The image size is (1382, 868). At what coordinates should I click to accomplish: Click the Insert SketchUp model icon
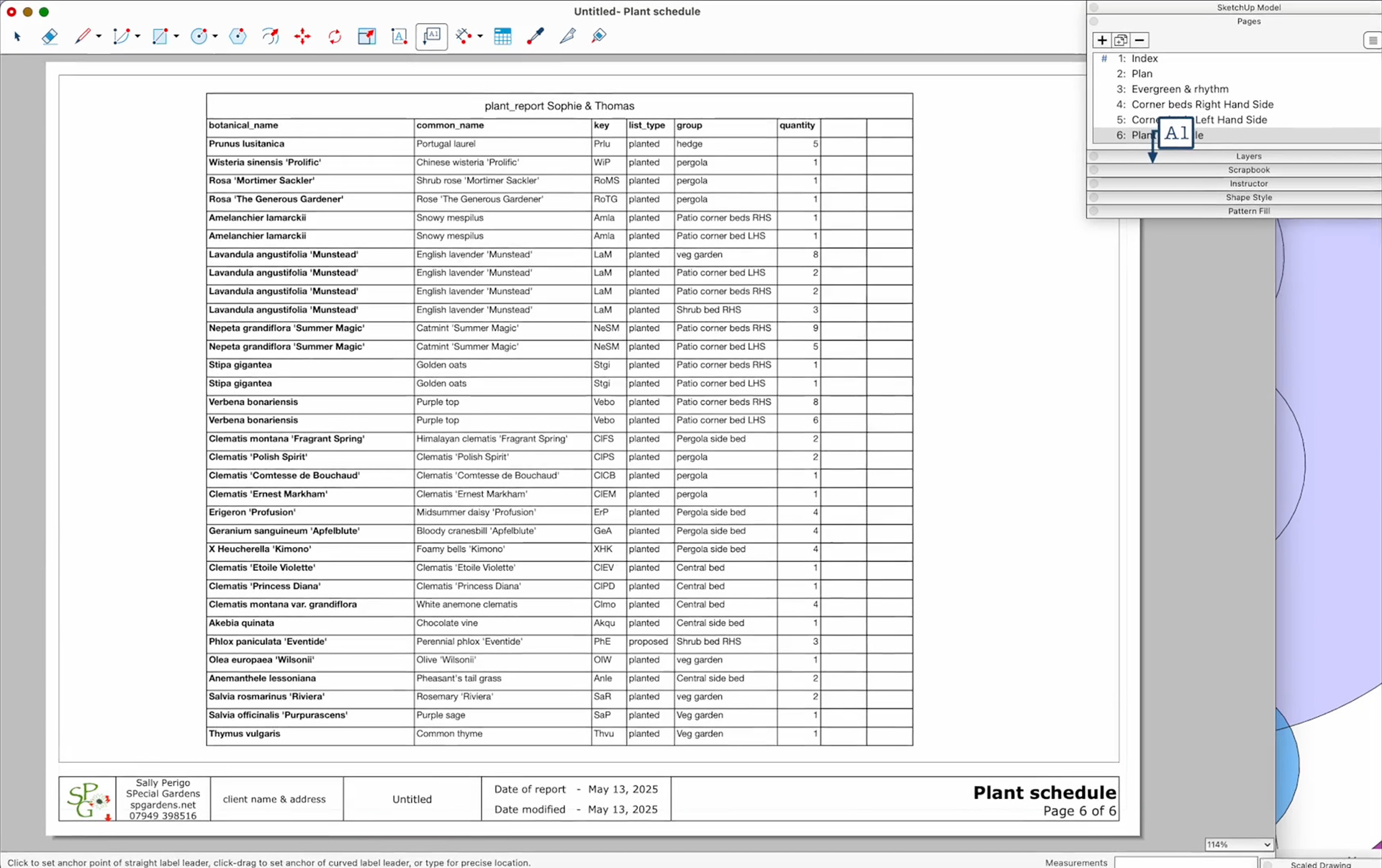pyautogui.click(x=367, y=36)
